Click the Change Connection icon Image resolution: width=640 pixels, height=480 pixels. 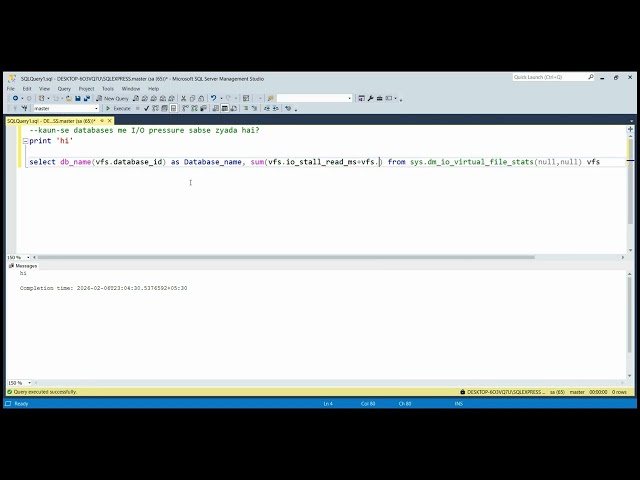tap(24, 109)
